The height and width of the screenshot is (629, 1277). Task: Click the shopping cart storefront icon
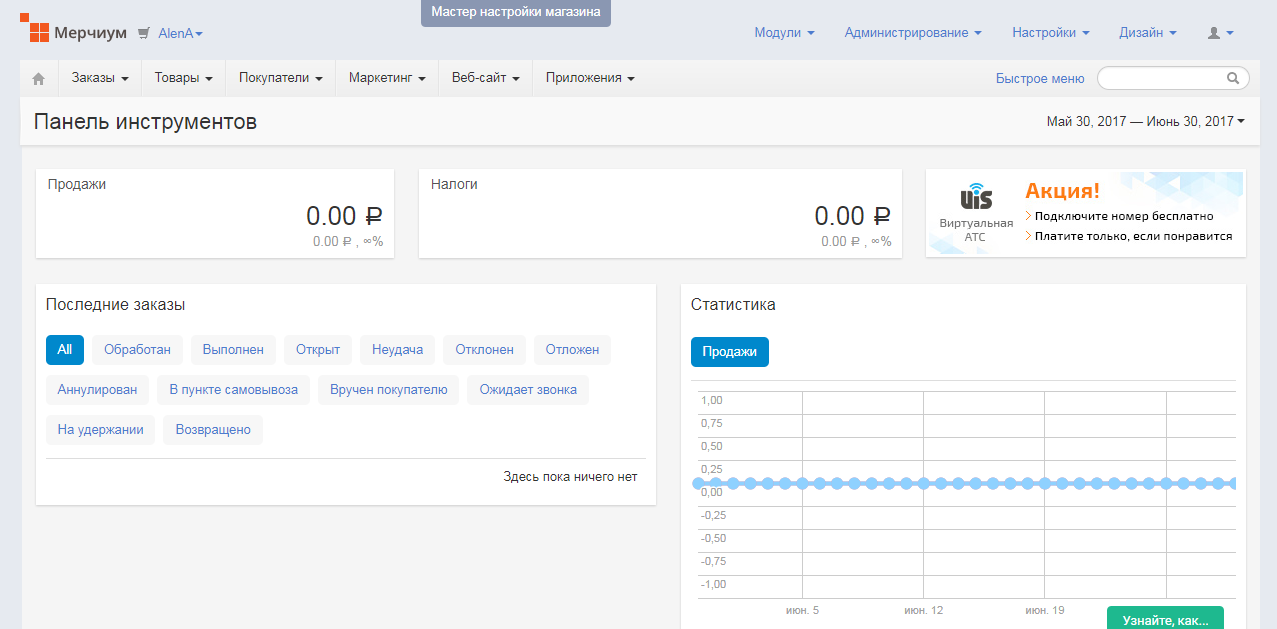coord(144,33)
